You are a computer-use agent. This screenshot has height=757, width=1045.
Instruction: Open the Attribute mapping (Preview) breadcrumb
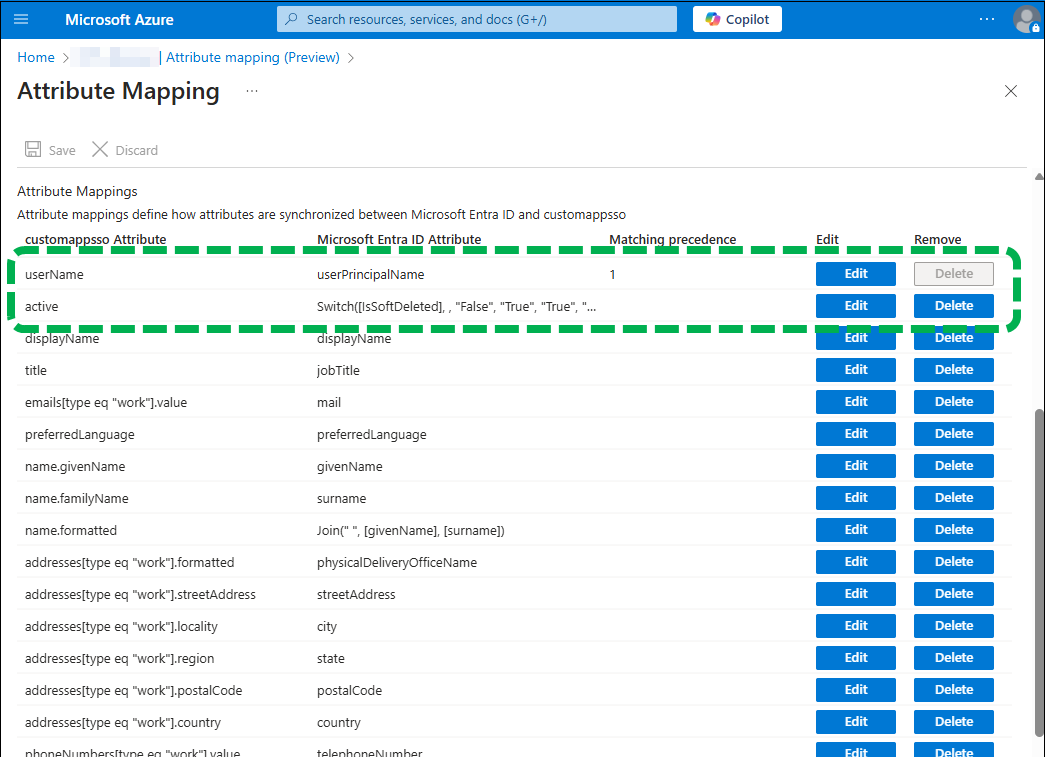click(x=251, y=57)
